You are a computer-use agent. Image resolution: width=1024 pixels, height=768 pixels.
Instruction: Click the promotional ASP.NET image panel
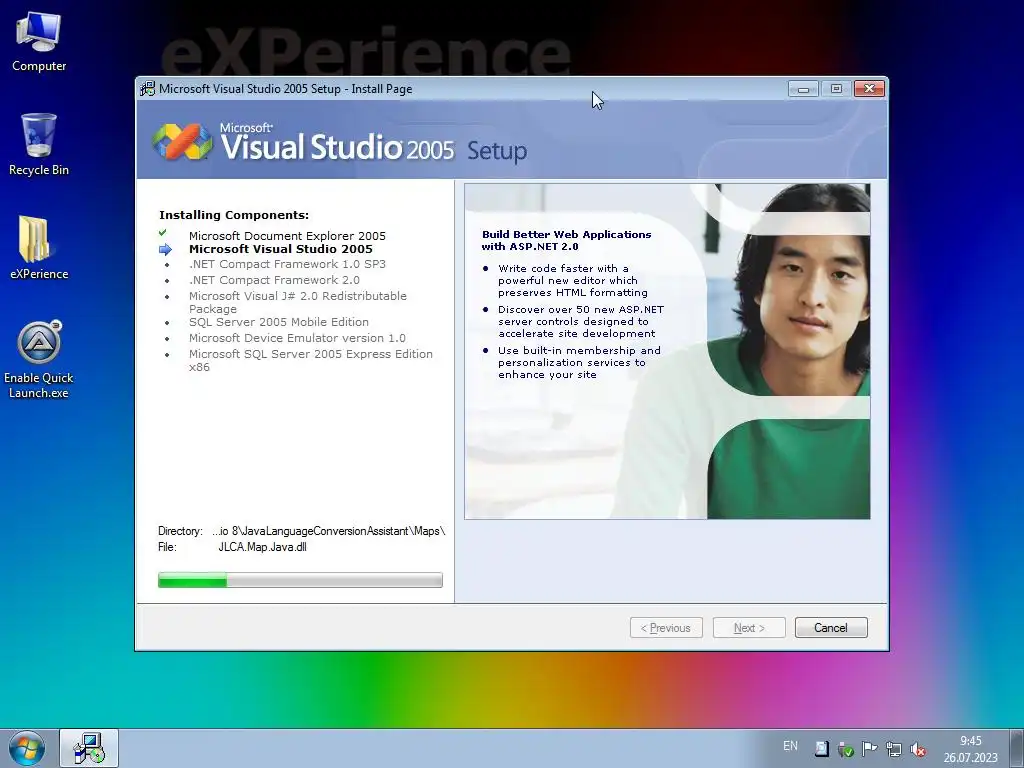(667, 351)
